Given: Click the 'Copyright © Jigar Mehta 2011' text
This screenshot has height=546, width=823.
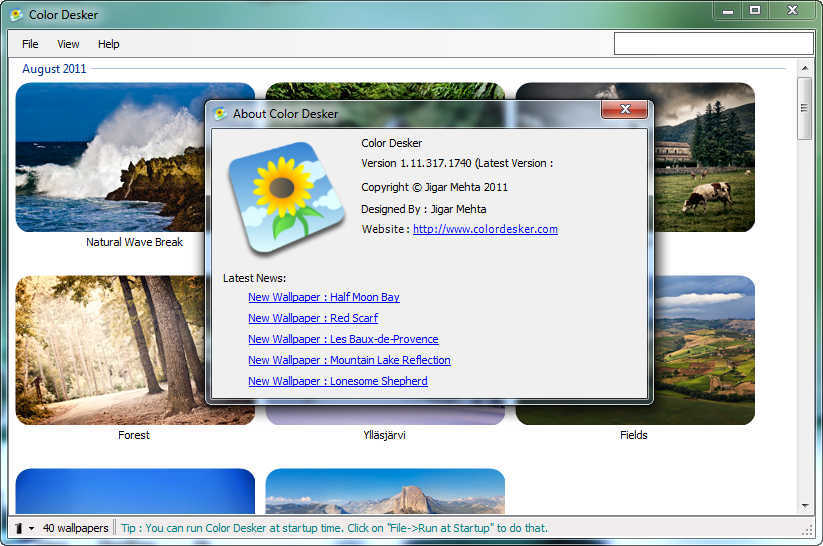Looking at the screenshot, I should pos(435,187).
